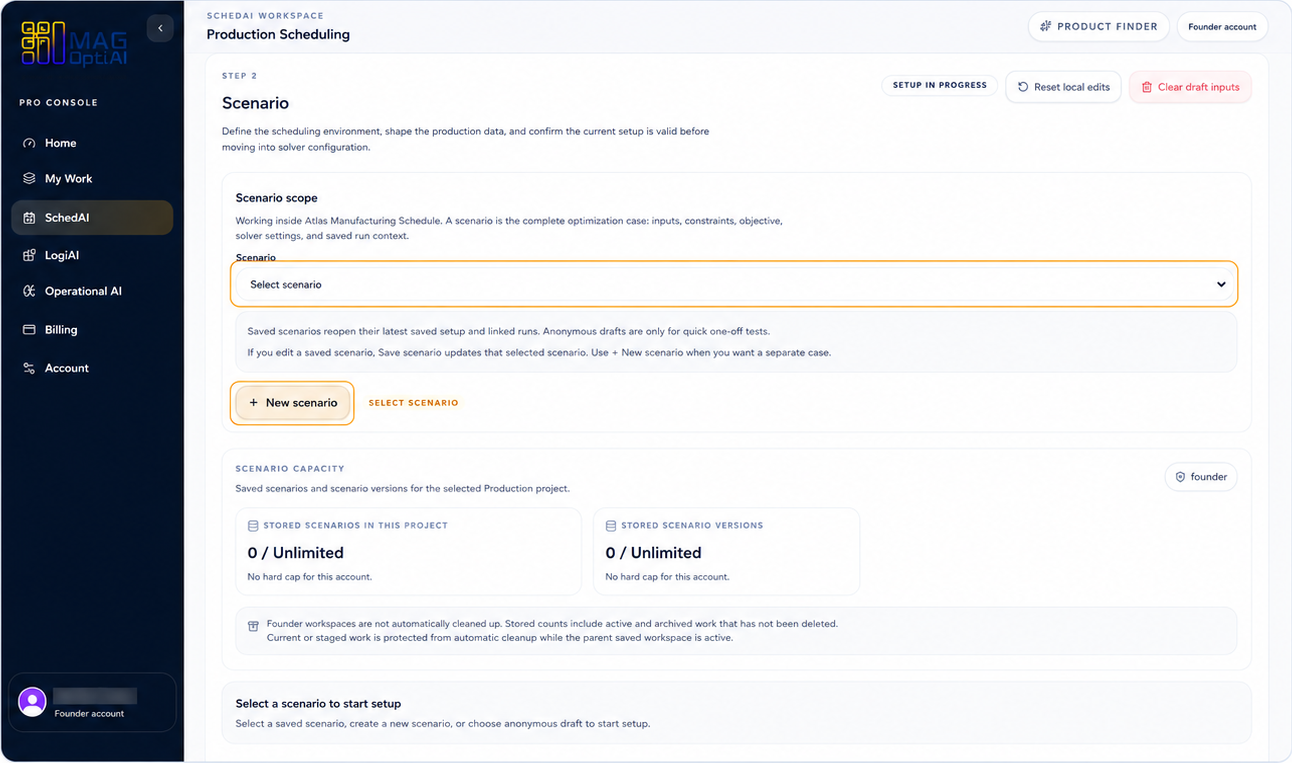This screenshot has height=763, width=1292.
Task: Click the founder badge button
Action: tap(1201, 477)
